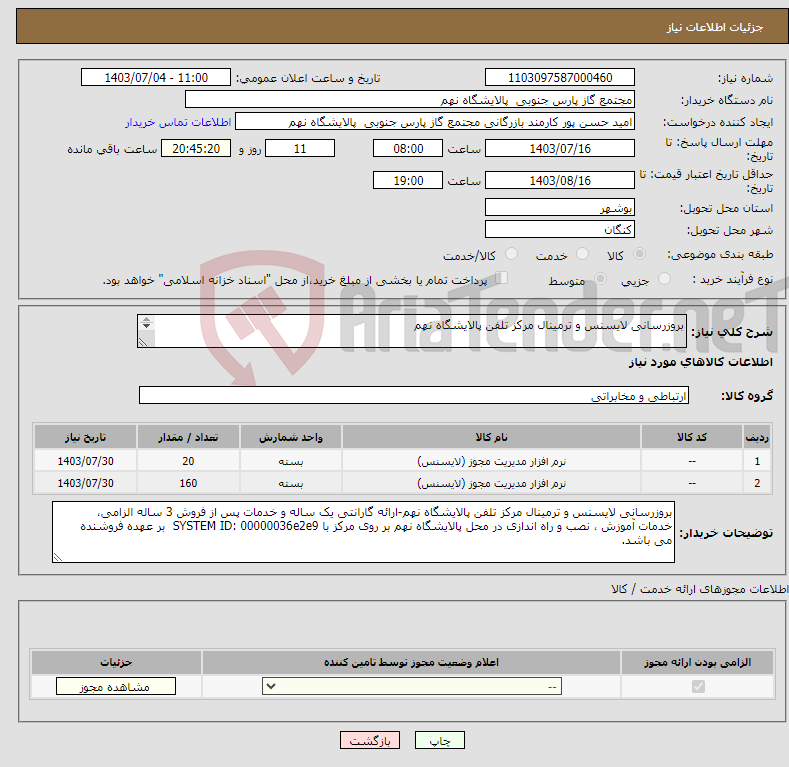Click the چاپ print button
Viewport: 789px width, 767px height.
point(439,740)
